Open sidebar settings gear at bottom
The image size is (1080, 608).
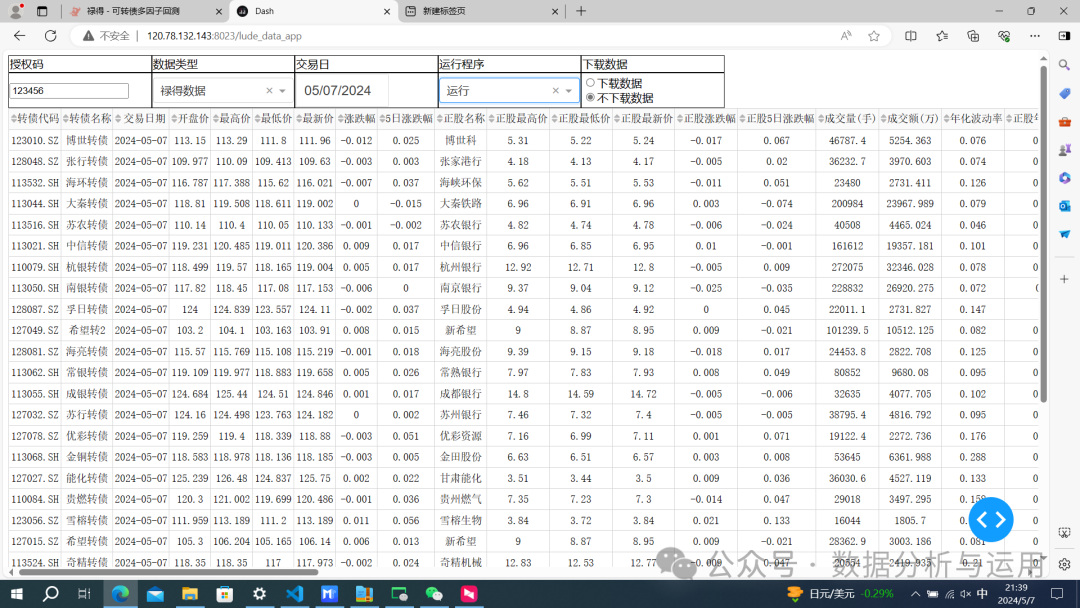[1064, 564]
